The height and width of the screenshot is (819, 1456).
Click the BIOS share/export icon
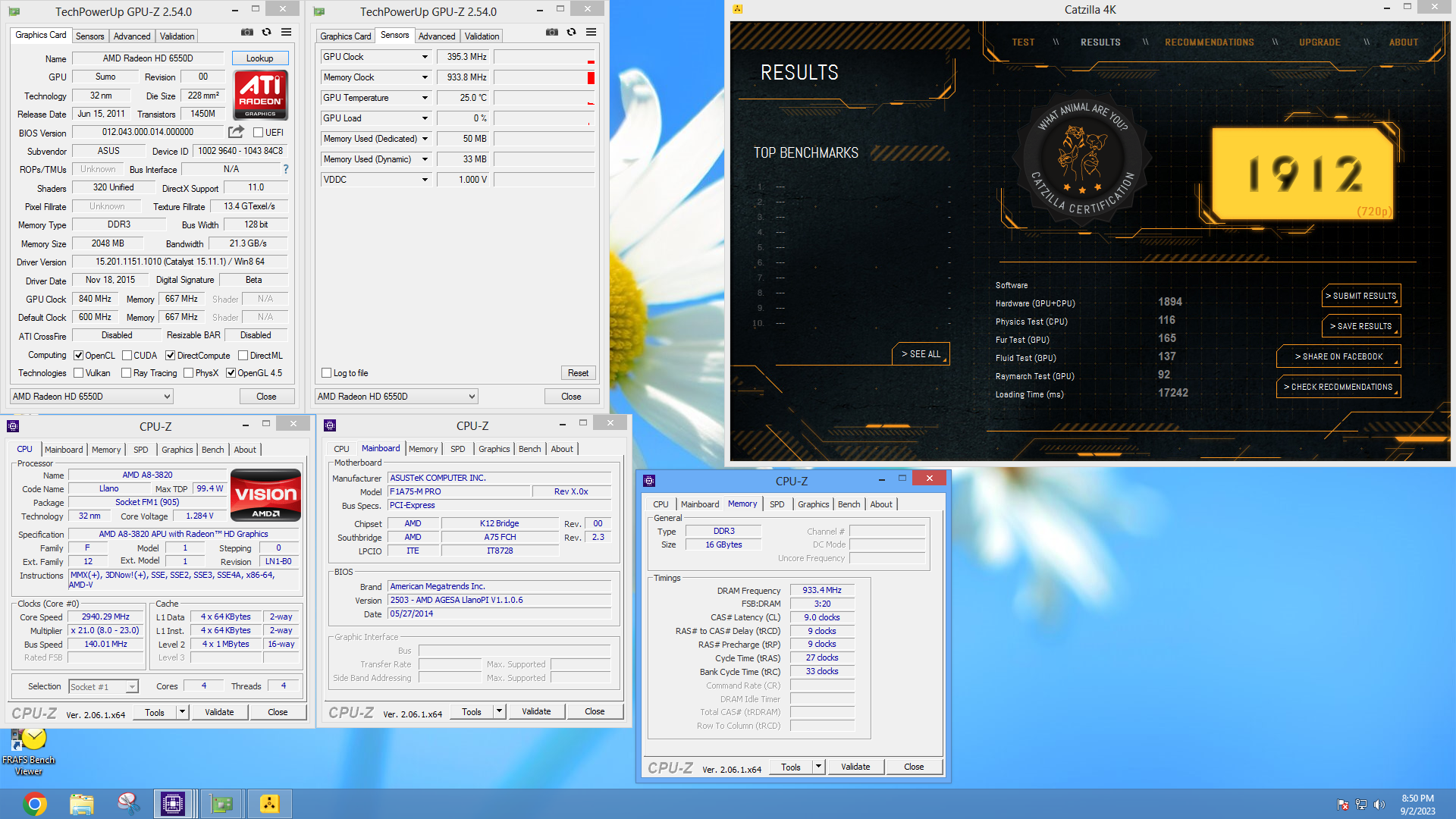(236, 132)
